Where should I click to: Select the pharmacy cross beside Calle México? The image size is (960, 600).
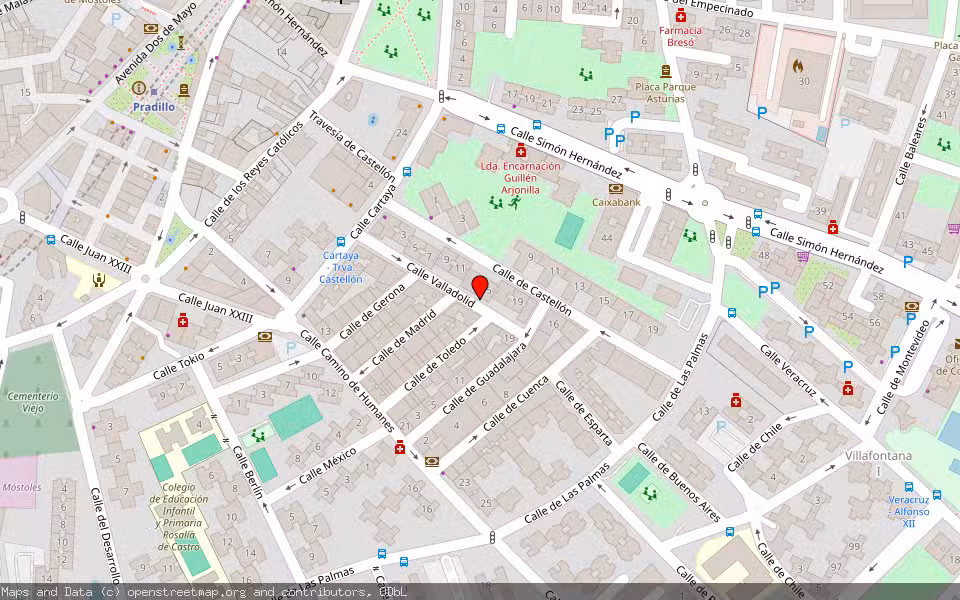398,448
